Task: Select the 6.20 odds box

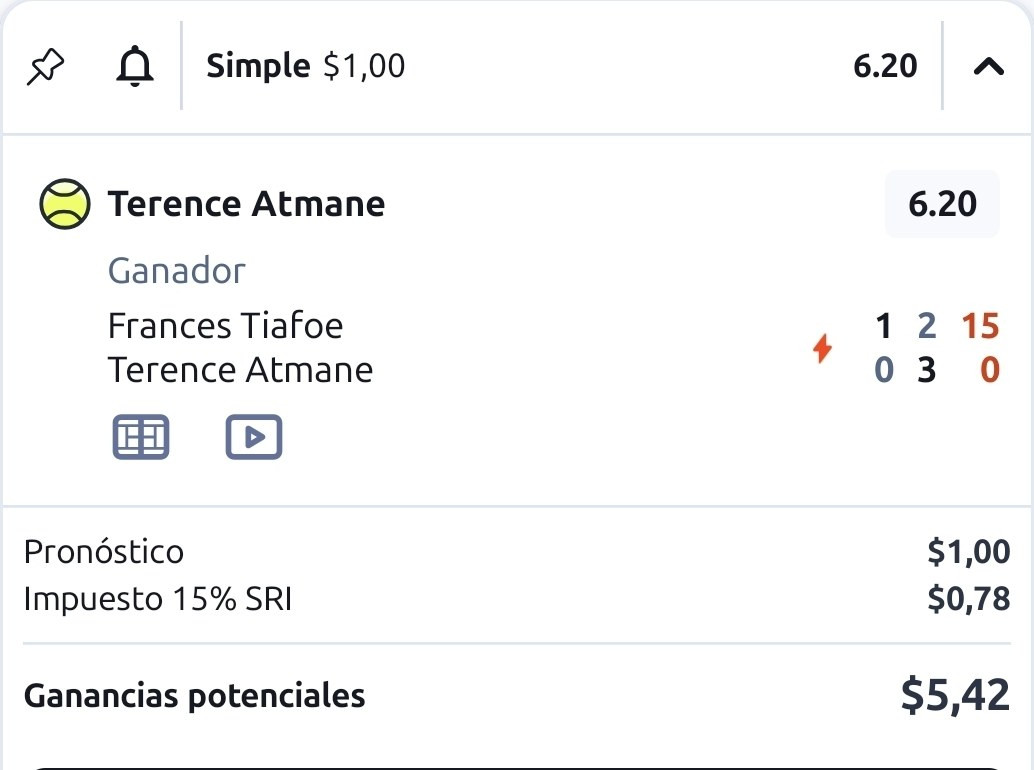Action: [942, 204]
